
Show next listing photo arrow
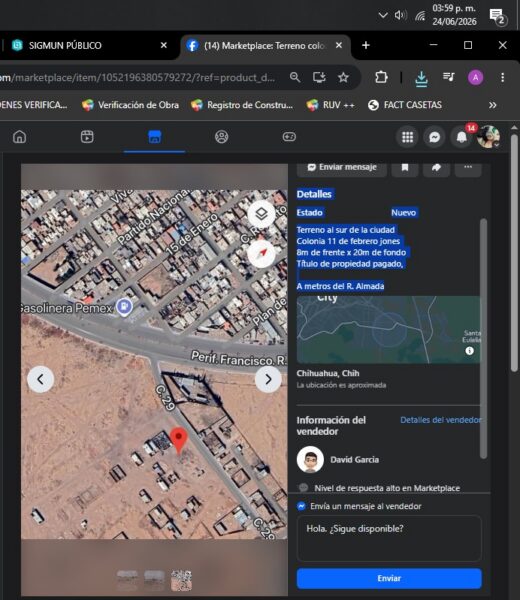[268, 379]
